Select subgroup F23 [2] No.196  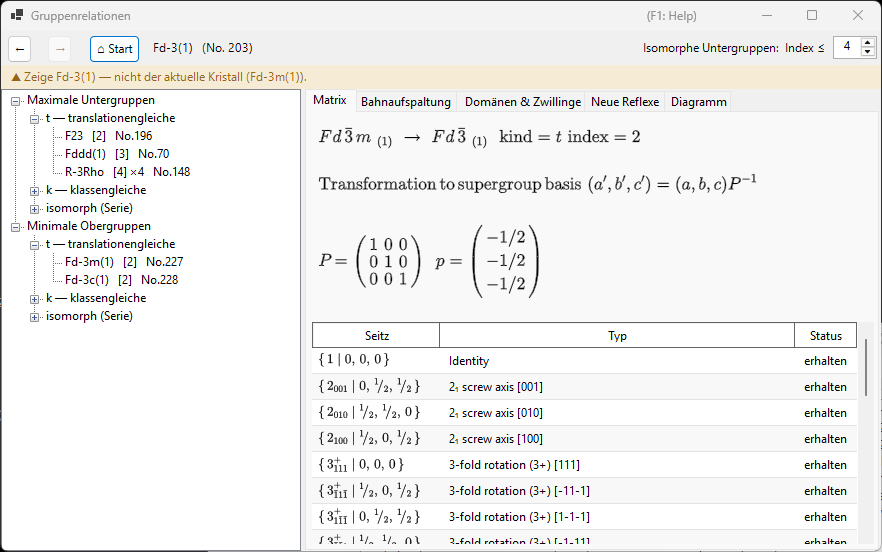(109, 136)
